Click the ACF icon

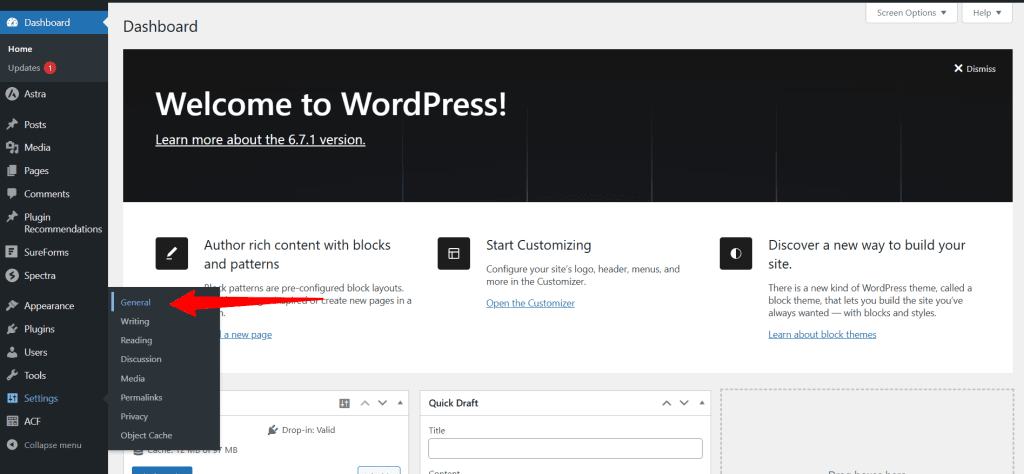[12, 422]
